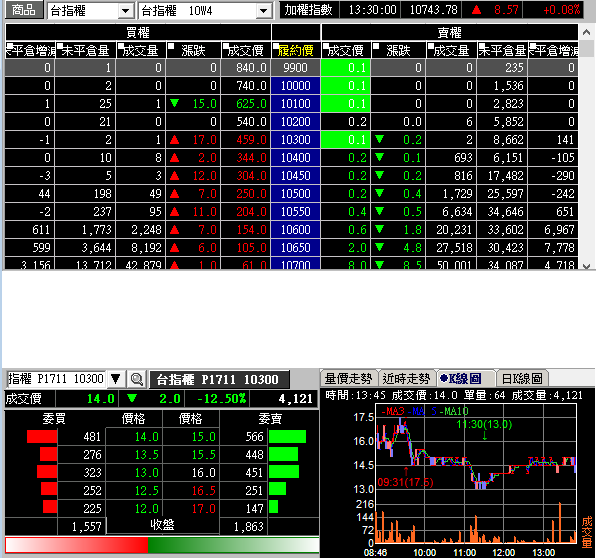This screenshot has width=596, height=558.
Task: Open the 指權 P1711 10300 dropdown arrow
Action: (116, 379)
